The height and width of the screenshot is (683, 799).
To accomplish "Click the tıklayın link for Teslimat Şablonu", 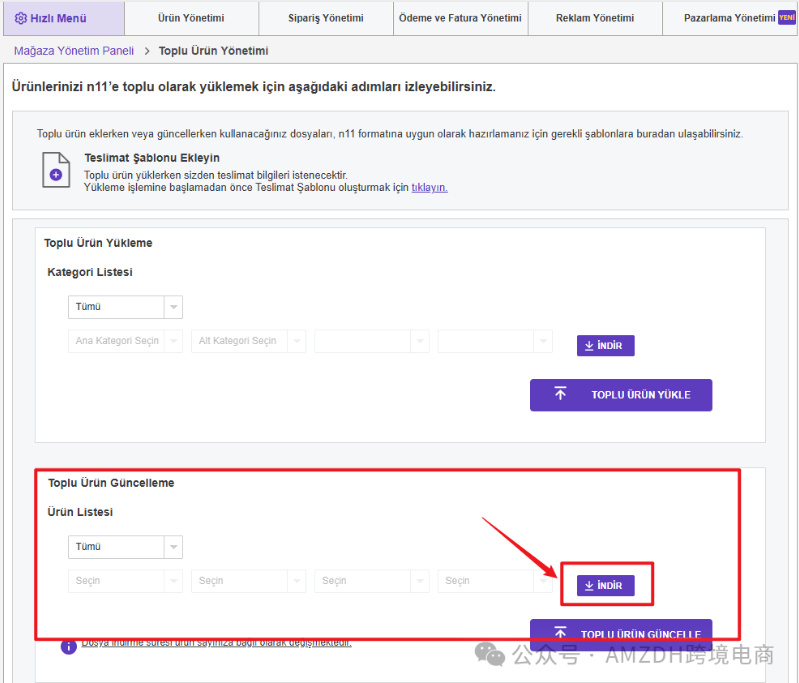I will click(429, 187).
